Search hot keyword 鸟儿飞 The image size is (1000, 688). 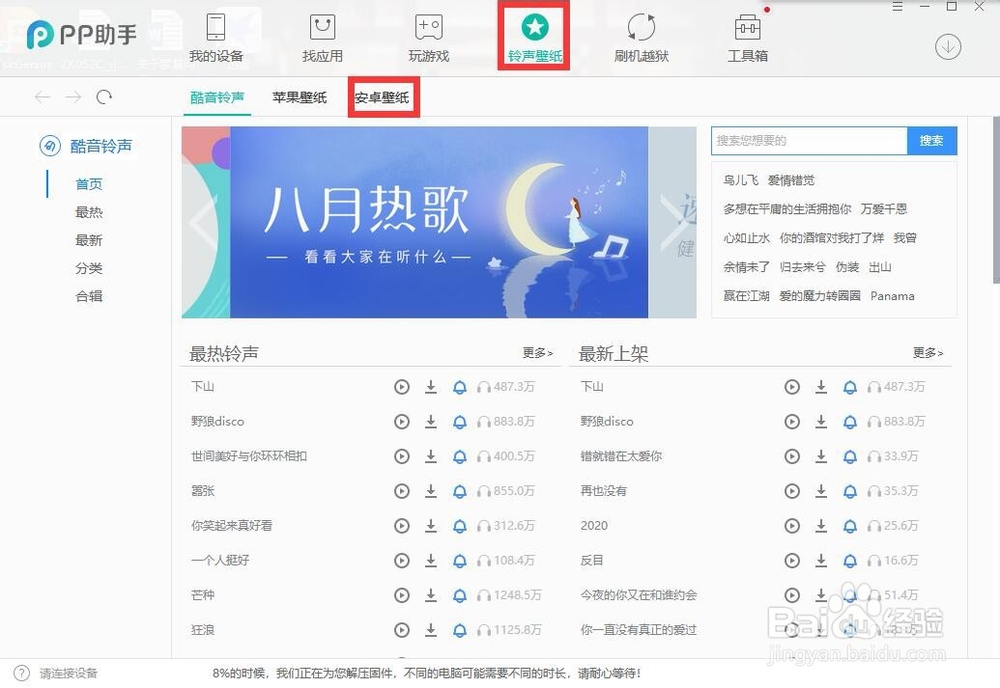pos(740,180)
